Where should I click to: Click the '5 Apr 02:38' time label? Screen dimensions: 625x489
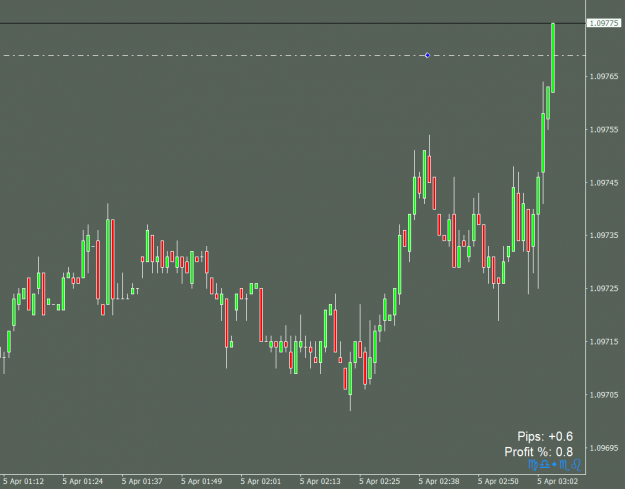coord(439,481)
